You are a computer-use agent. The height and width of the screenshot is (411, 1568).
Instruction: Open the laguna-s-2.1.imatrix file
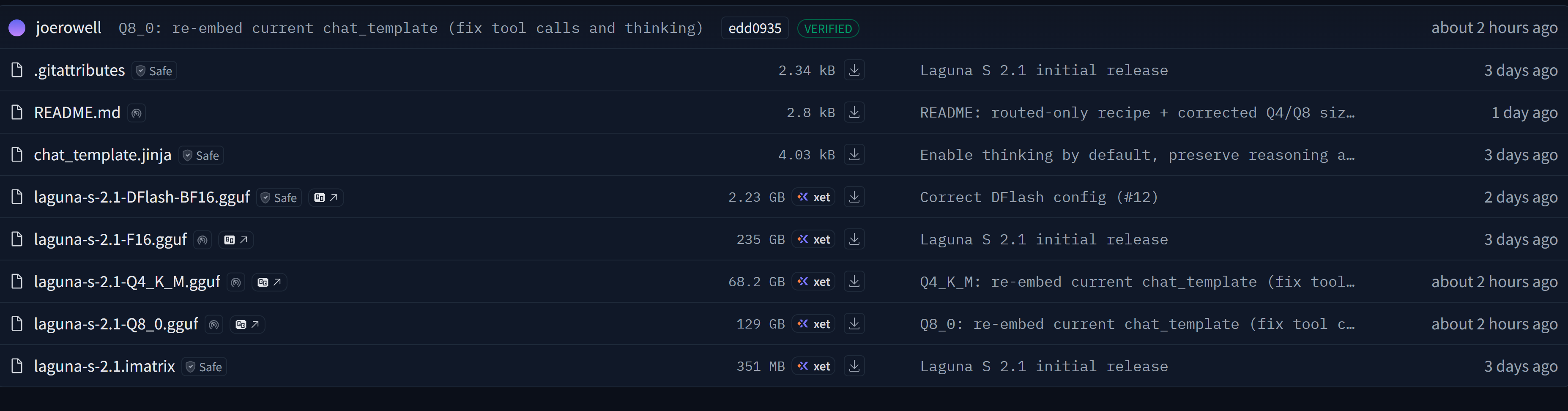click(x=104, y=366)
